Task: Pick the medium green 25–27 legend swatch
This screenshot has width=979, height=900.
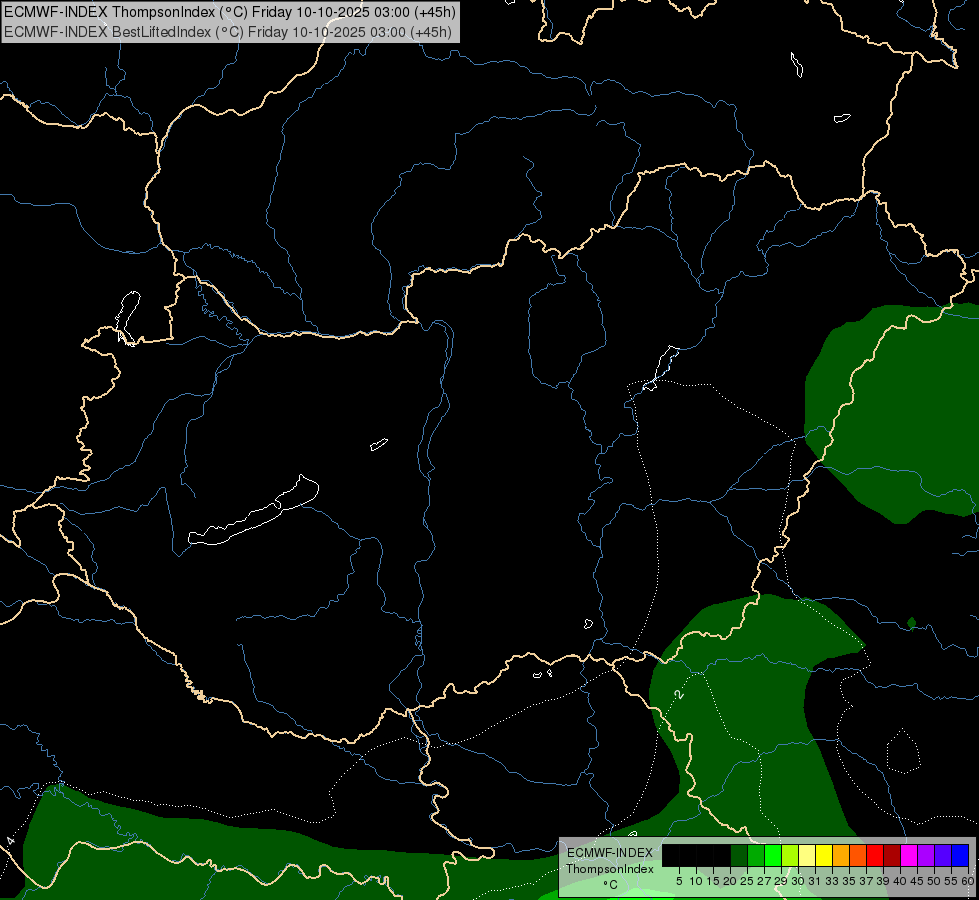Action: 756,855
